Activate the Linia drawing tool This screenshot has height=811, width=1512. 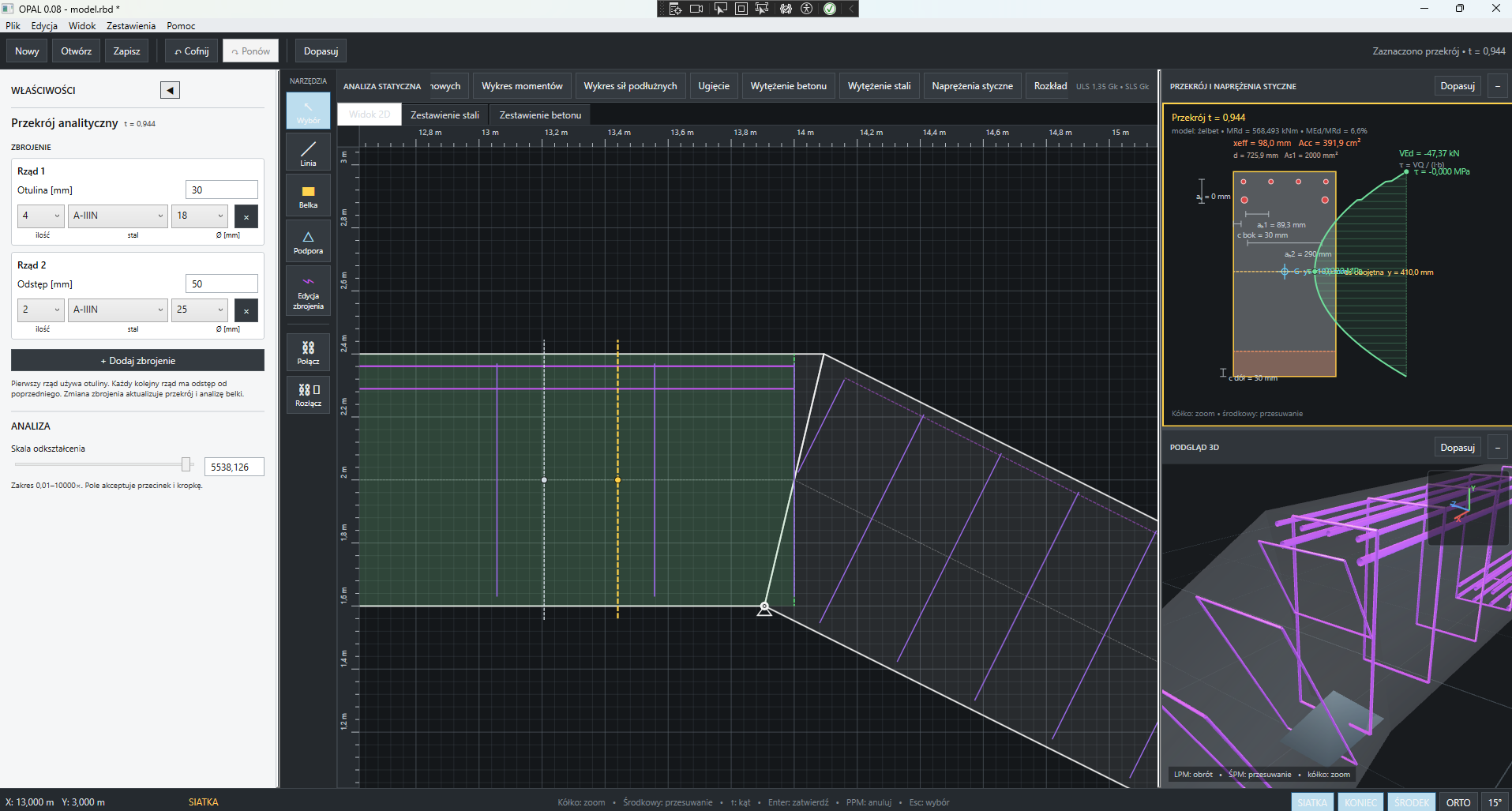[308, 152]
